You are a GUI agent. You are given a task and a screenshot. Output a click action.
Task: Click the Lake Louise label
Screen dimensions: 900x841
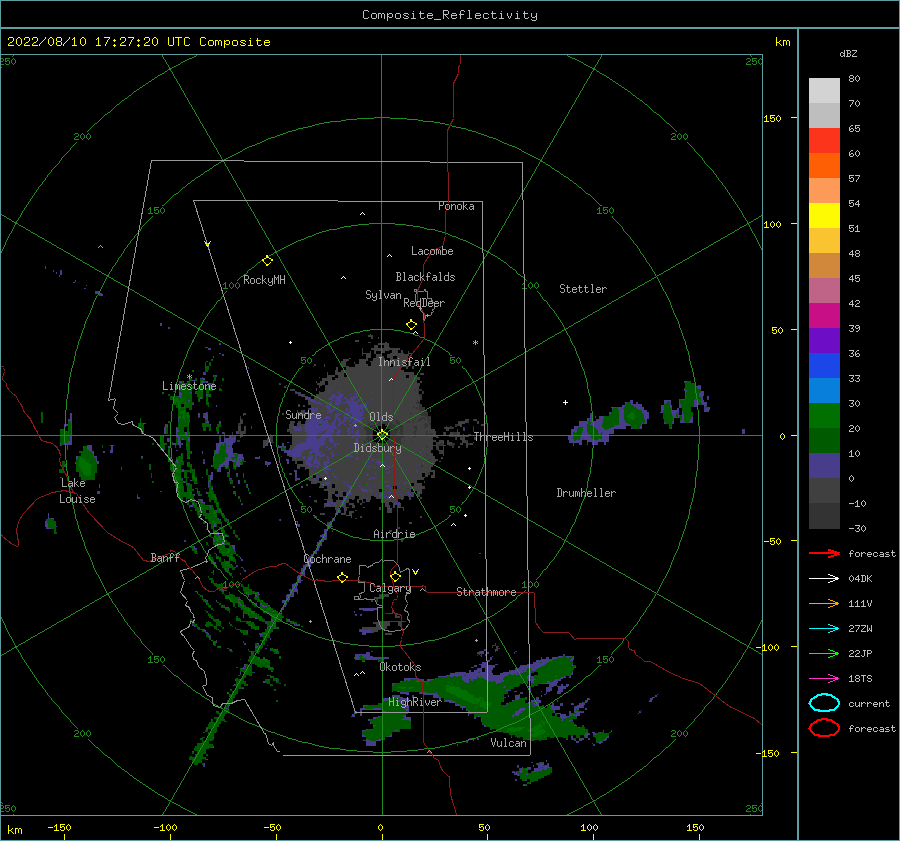point(77,491)
